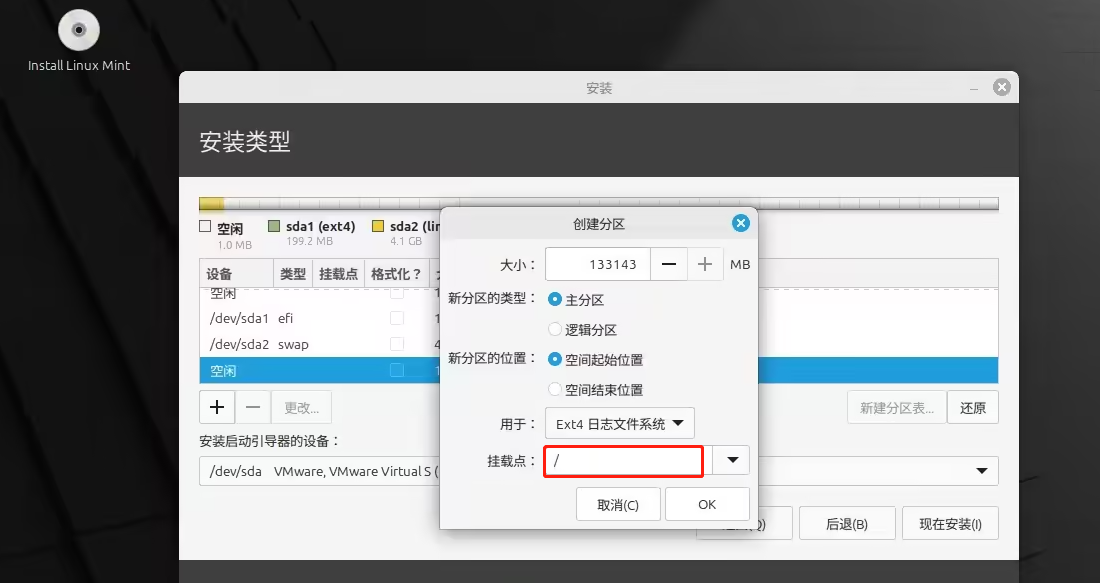Open the bootloader device /dev/sda dropdown
The height and width of the screenshot is (583, 1100).
[979, 471]
